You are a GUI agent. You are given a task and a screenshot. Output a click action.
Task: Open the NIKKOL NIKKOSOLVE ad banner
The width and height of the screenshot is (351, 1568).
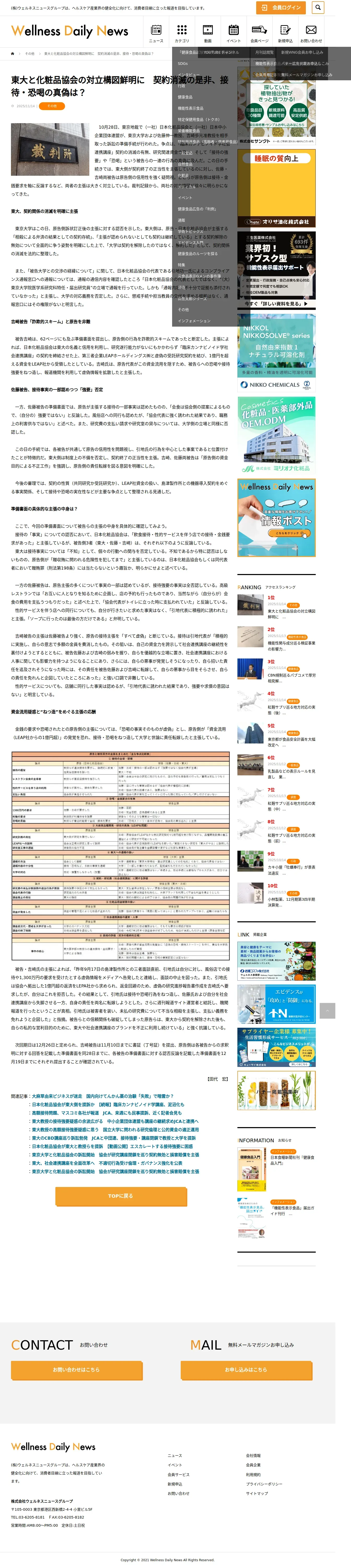coord(276,353)
